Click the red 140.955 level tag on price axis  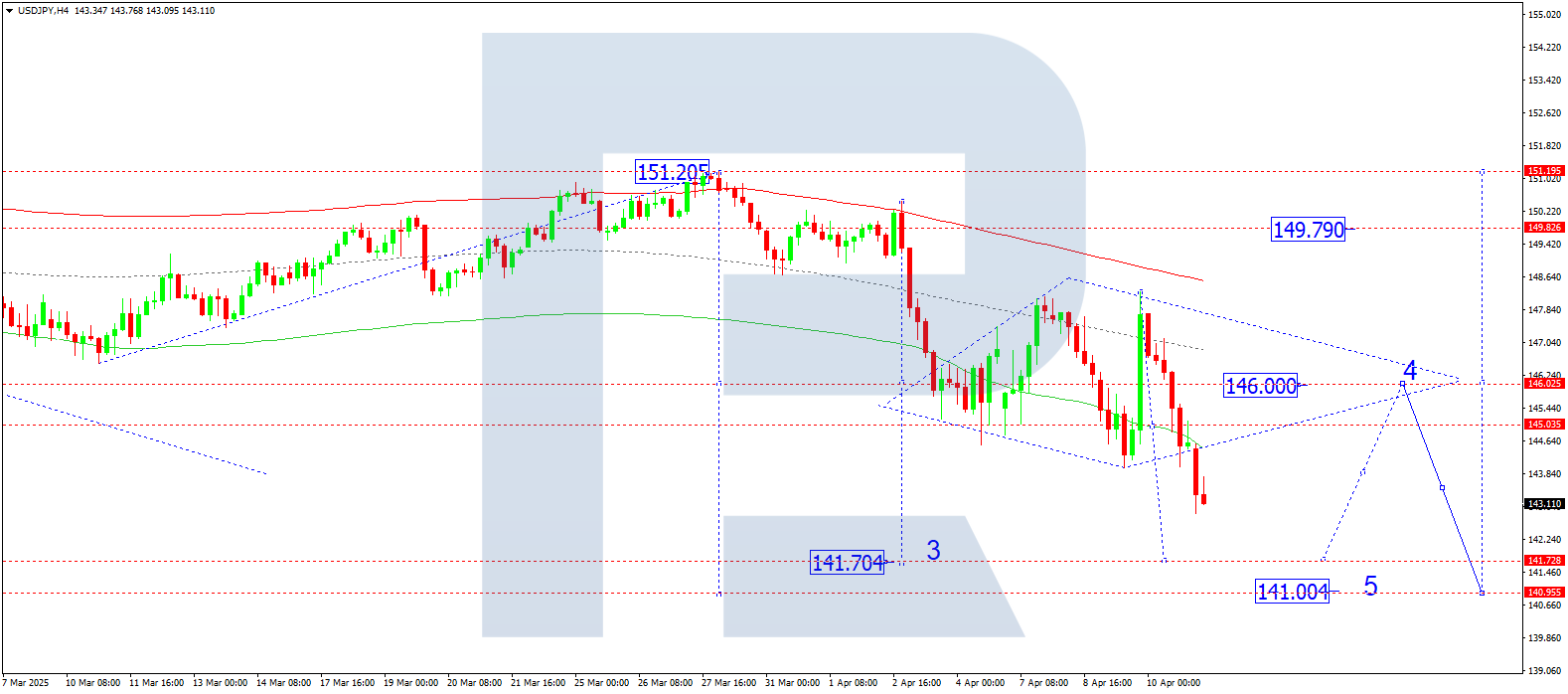(1544, 593)
